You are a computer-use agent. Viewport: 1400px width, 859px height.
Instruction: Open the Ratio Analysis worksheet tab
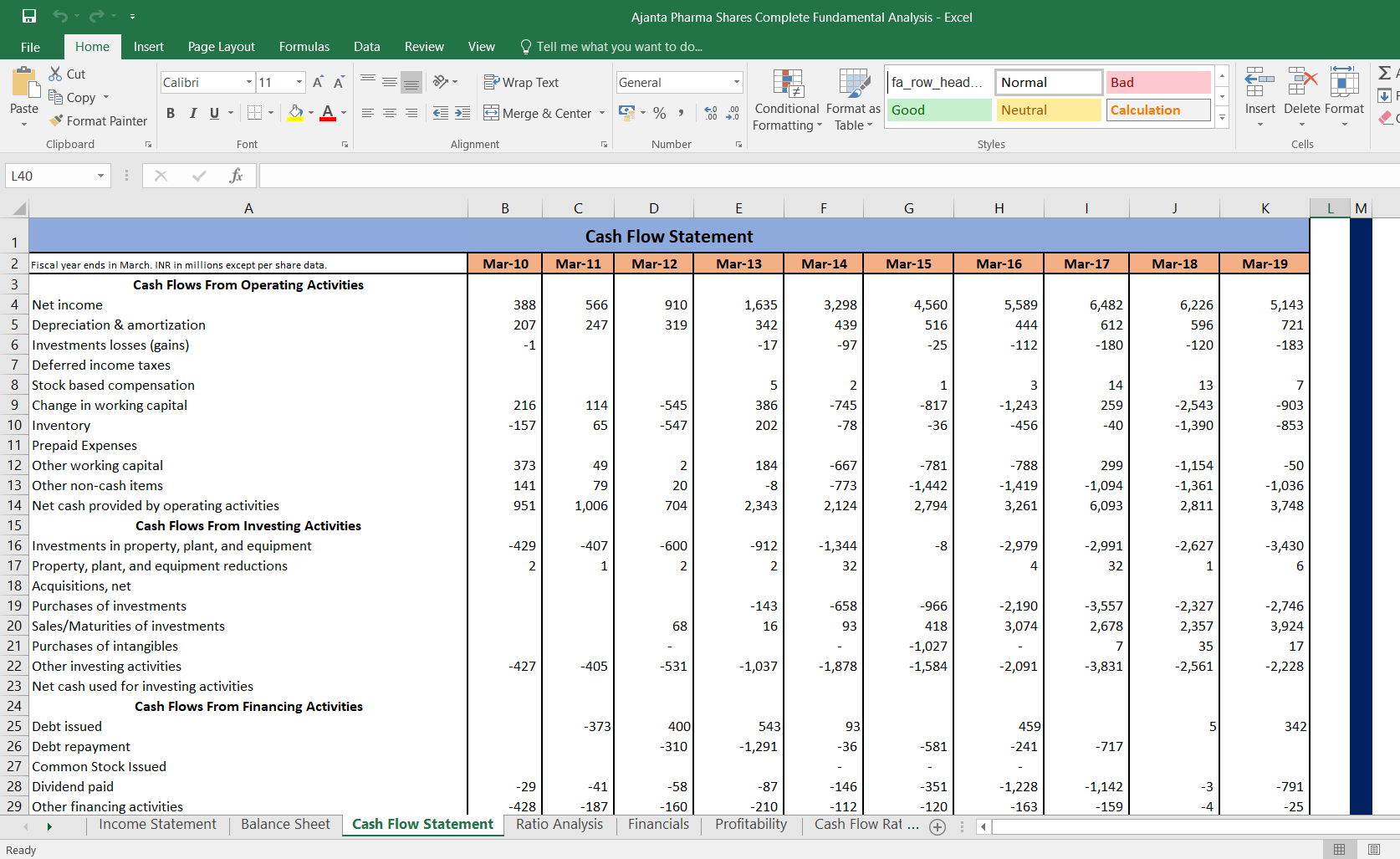pos(559,824)
